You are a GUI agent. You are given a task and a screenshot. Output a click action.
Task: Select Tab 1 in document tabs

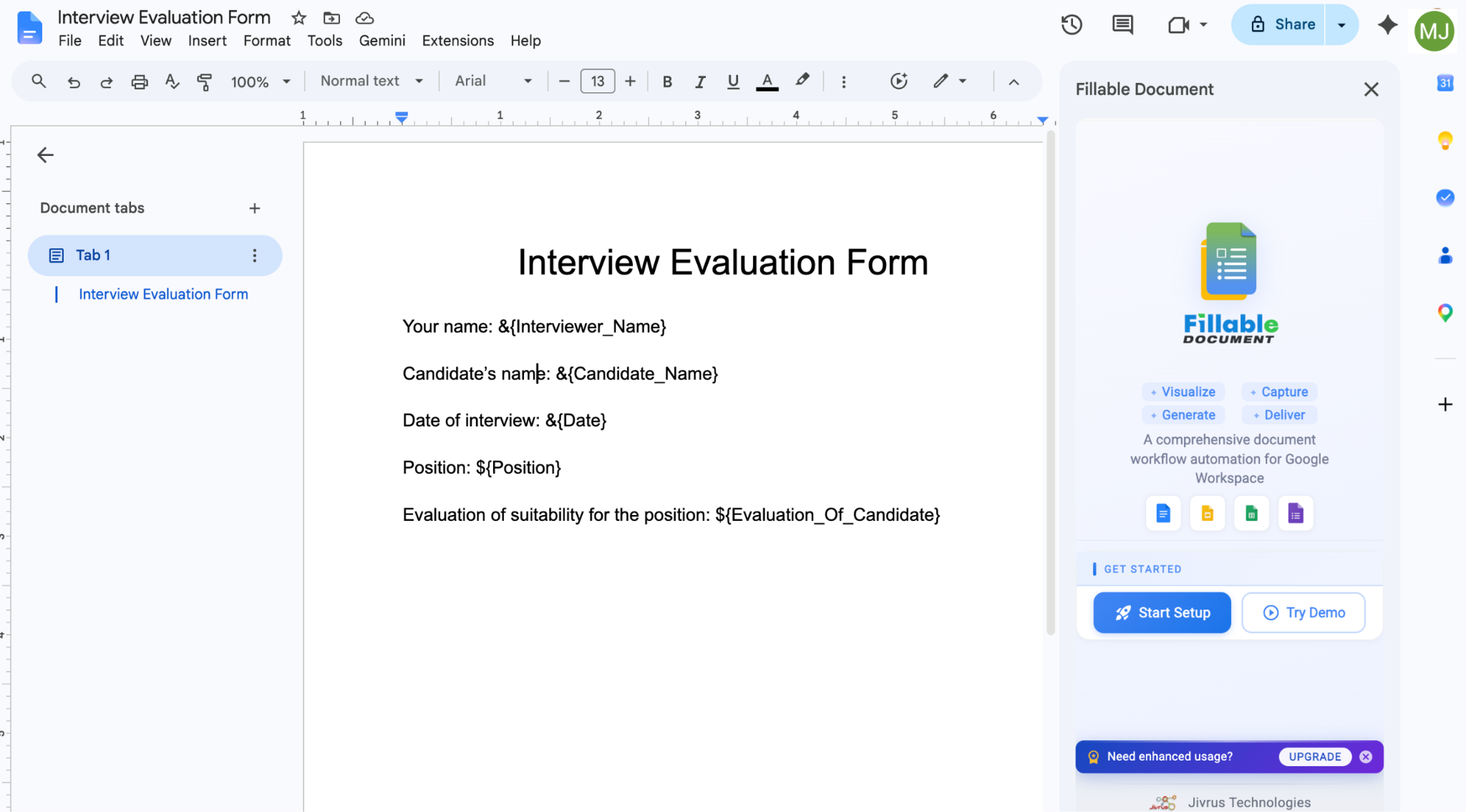tap(155, 255)
